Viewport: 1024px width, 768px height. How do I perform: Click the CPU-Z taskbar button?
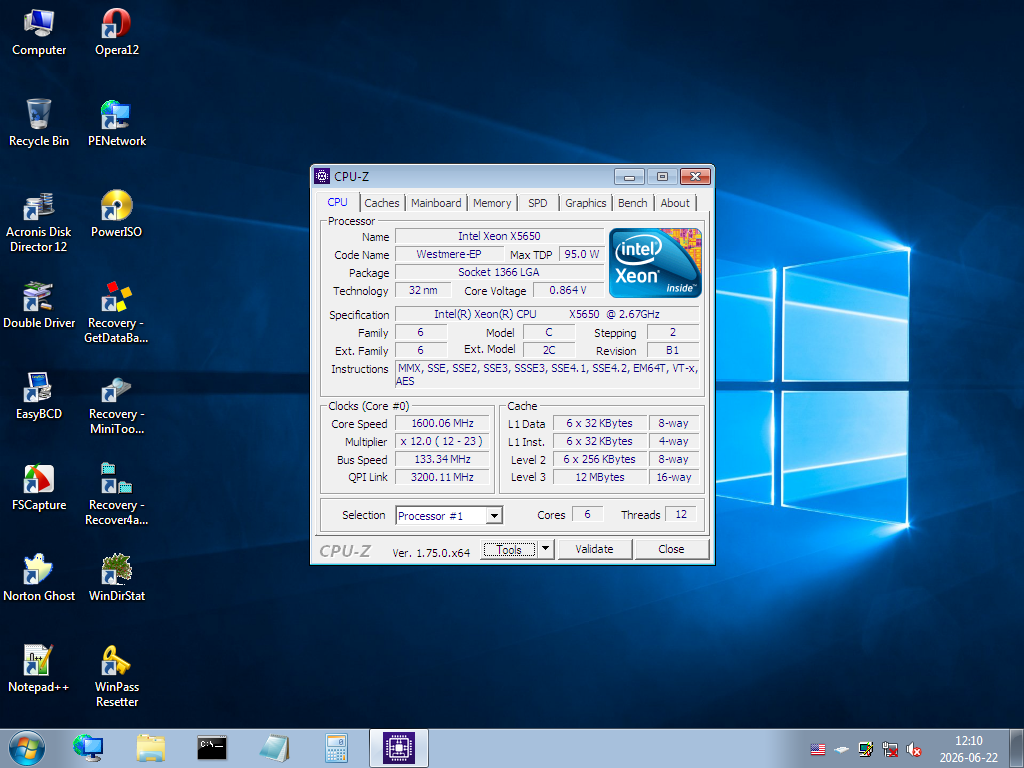click(399, 748)
